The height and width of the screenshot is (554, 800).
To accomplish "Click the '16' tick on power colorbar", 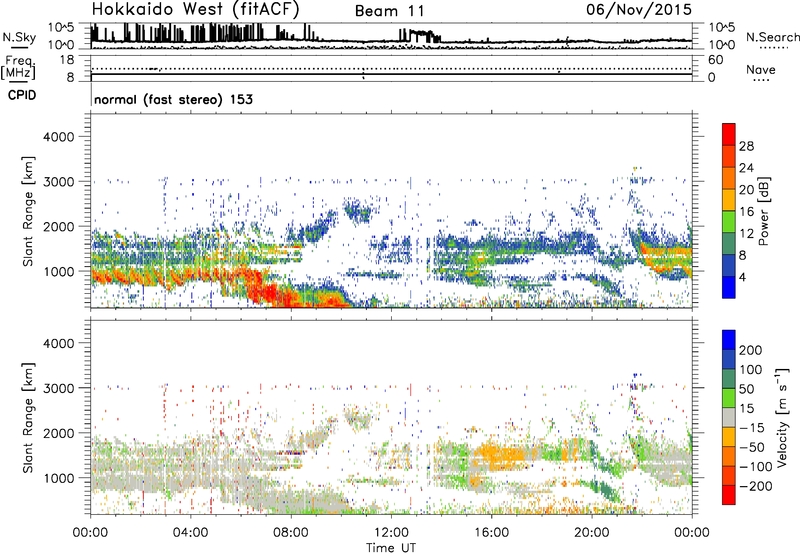I will (x=746, y=212).
